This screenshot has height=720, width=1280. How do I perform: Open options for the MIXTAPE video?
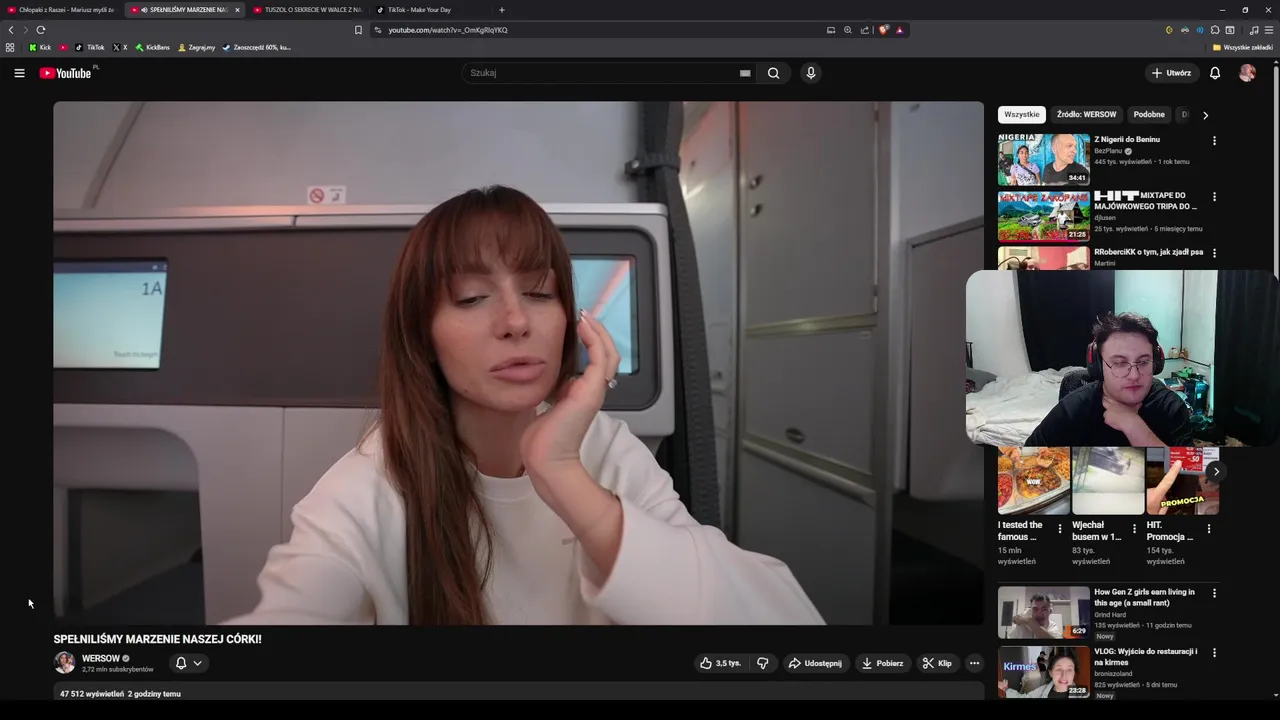(x=1214, y=197)
